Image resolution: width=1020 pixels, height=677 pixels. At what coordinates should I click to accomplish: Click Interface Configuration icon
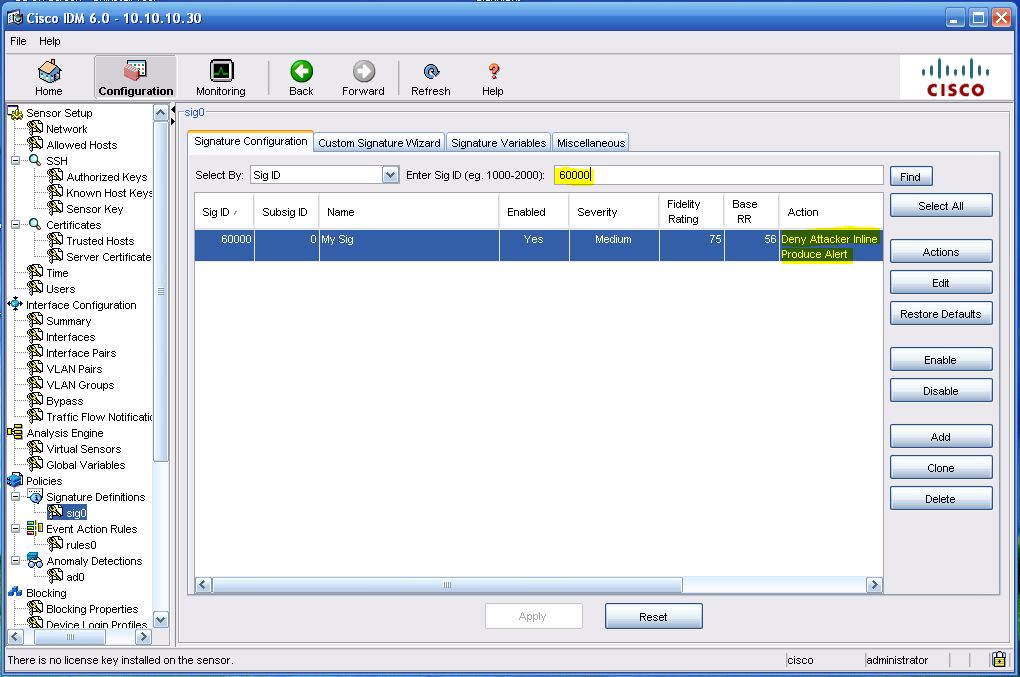[x=15, y=304]
